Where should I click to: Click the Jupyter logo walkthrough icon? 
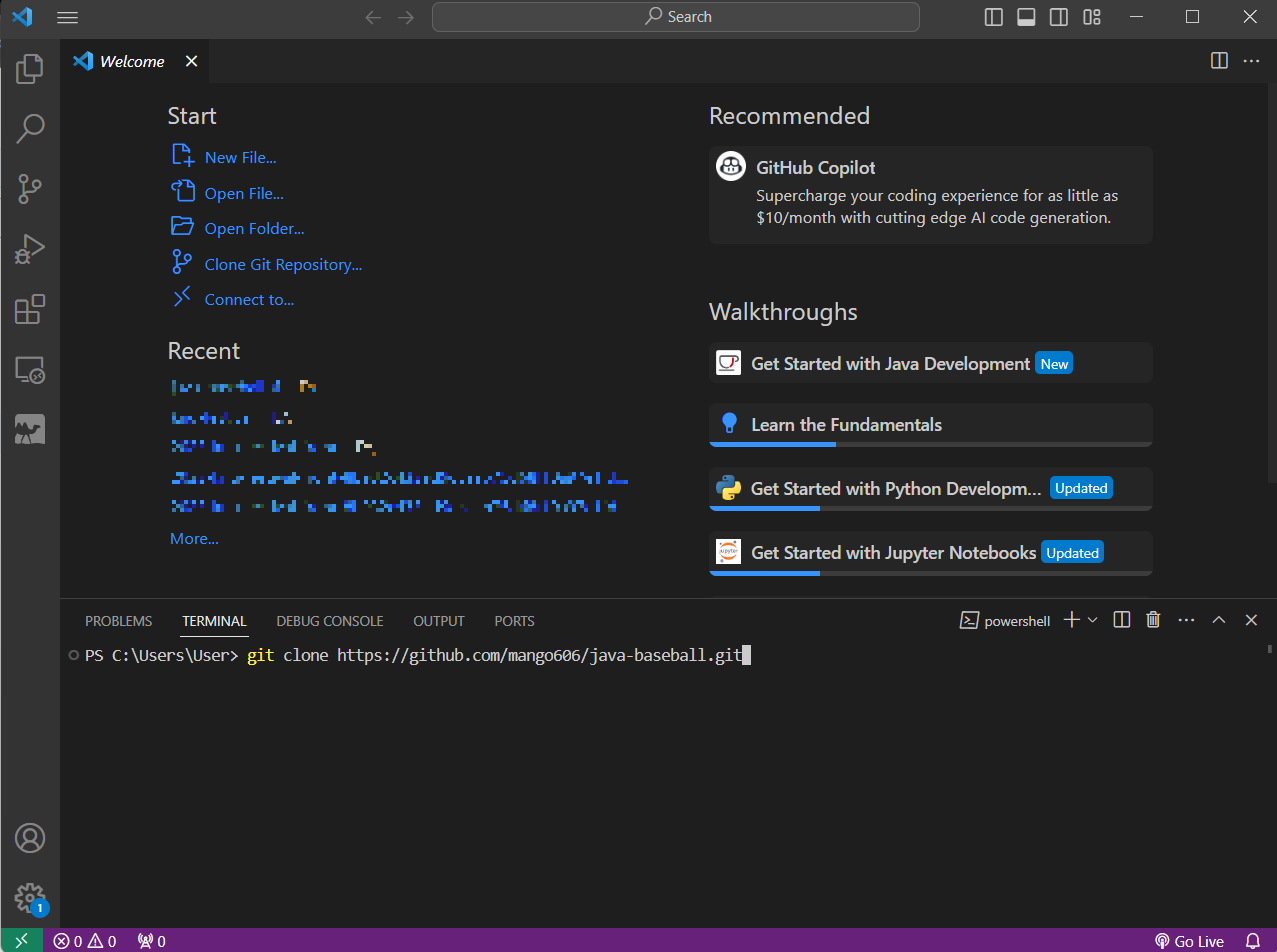729,552
